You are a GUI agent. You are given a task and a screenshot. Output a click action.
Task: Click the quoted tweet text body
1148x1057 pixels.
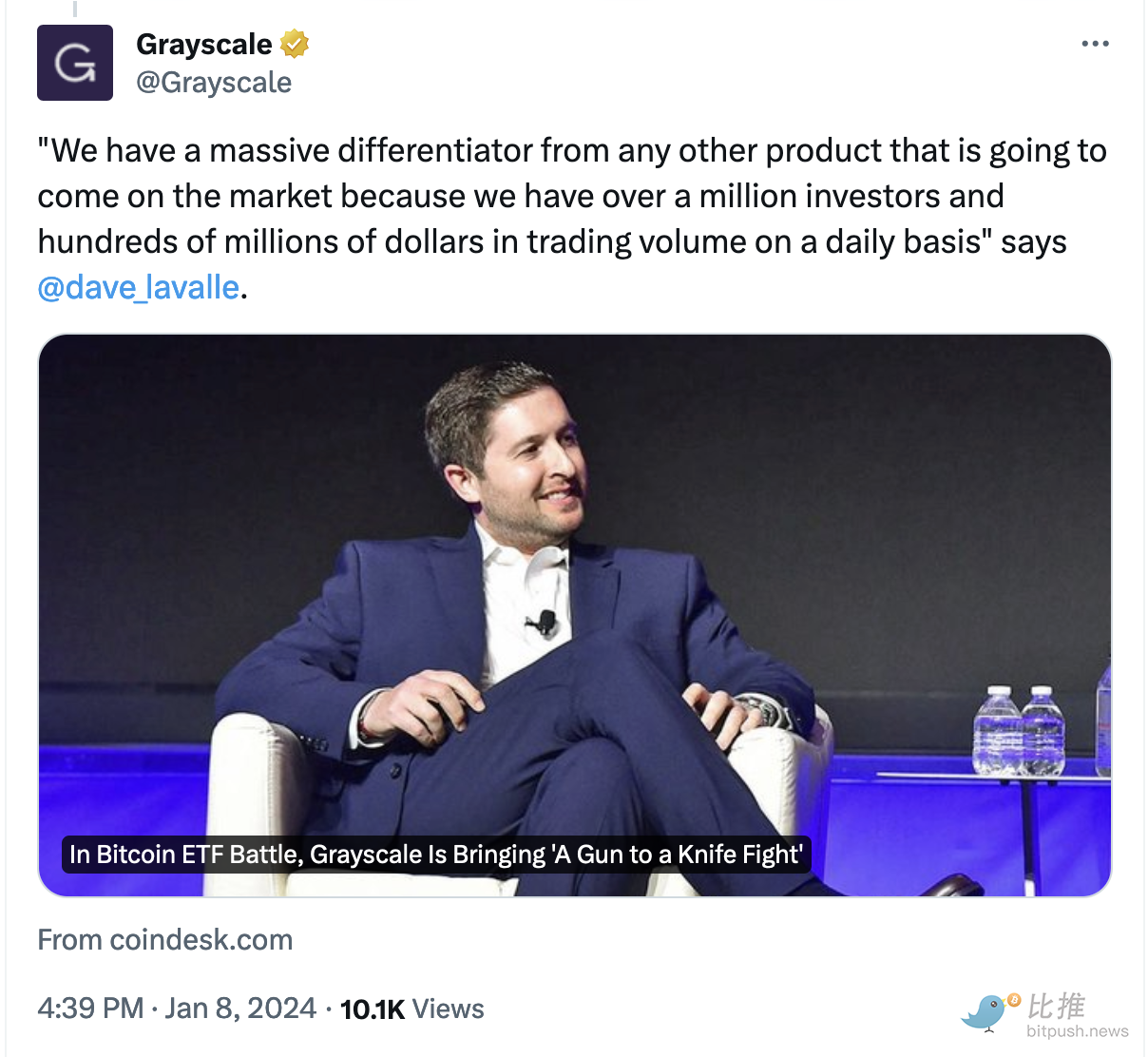(570, 196)
